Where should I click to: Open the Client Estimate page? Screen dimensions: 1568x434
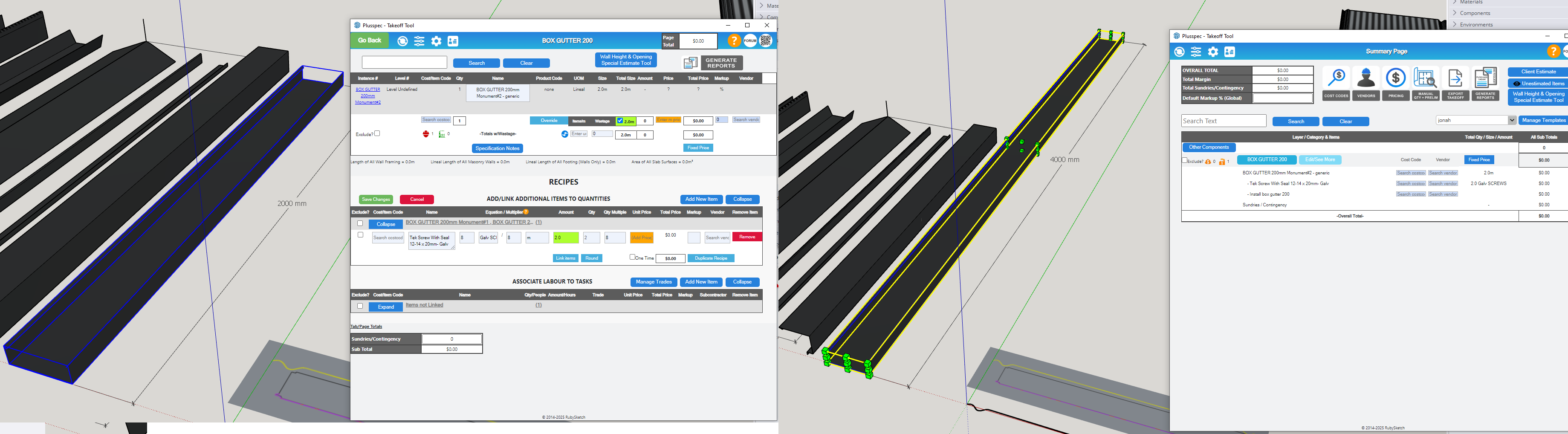(x=1538, y=72)
